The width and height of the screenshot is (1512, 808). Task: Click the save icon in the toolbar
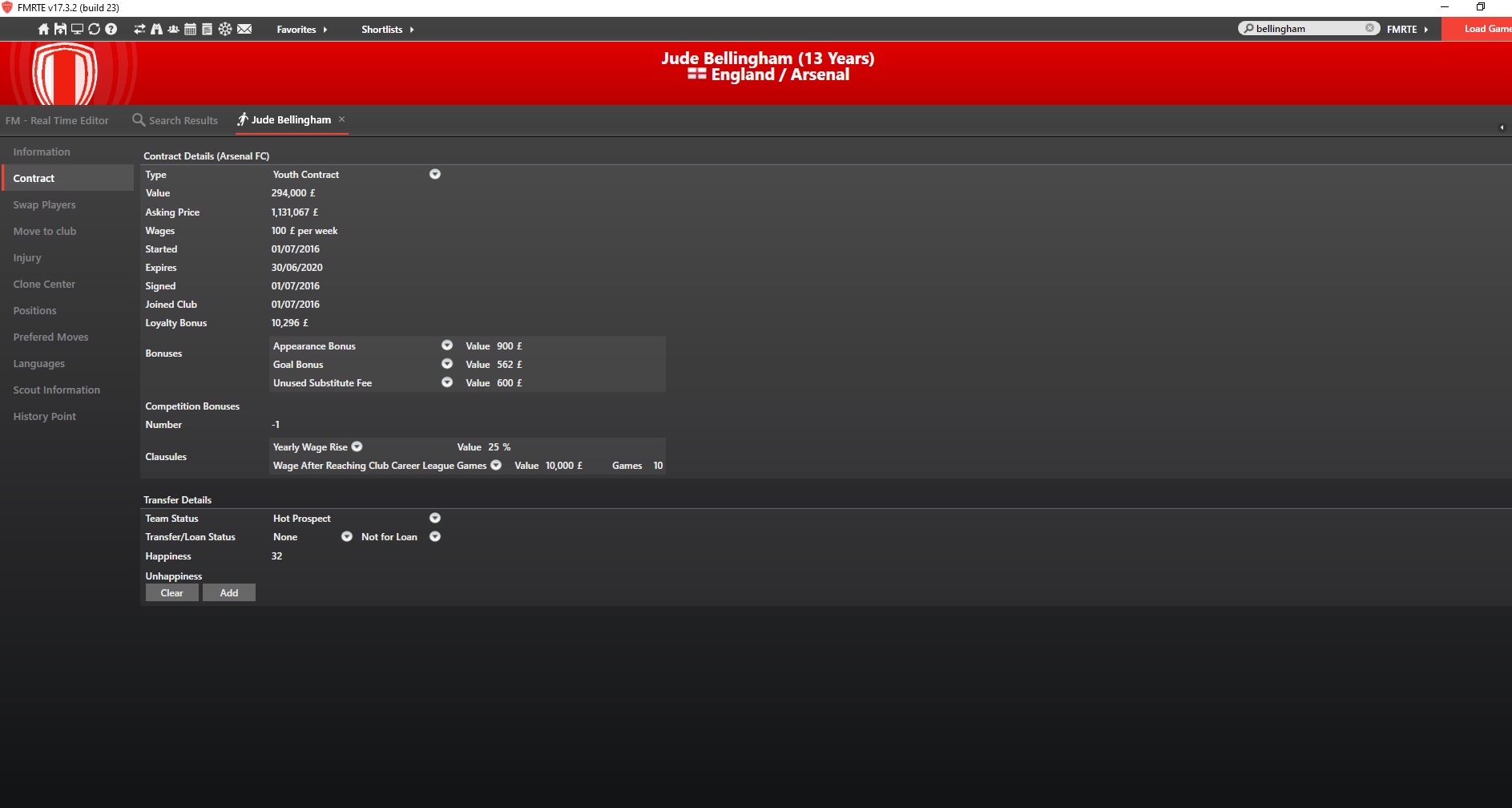pos(60,29)
